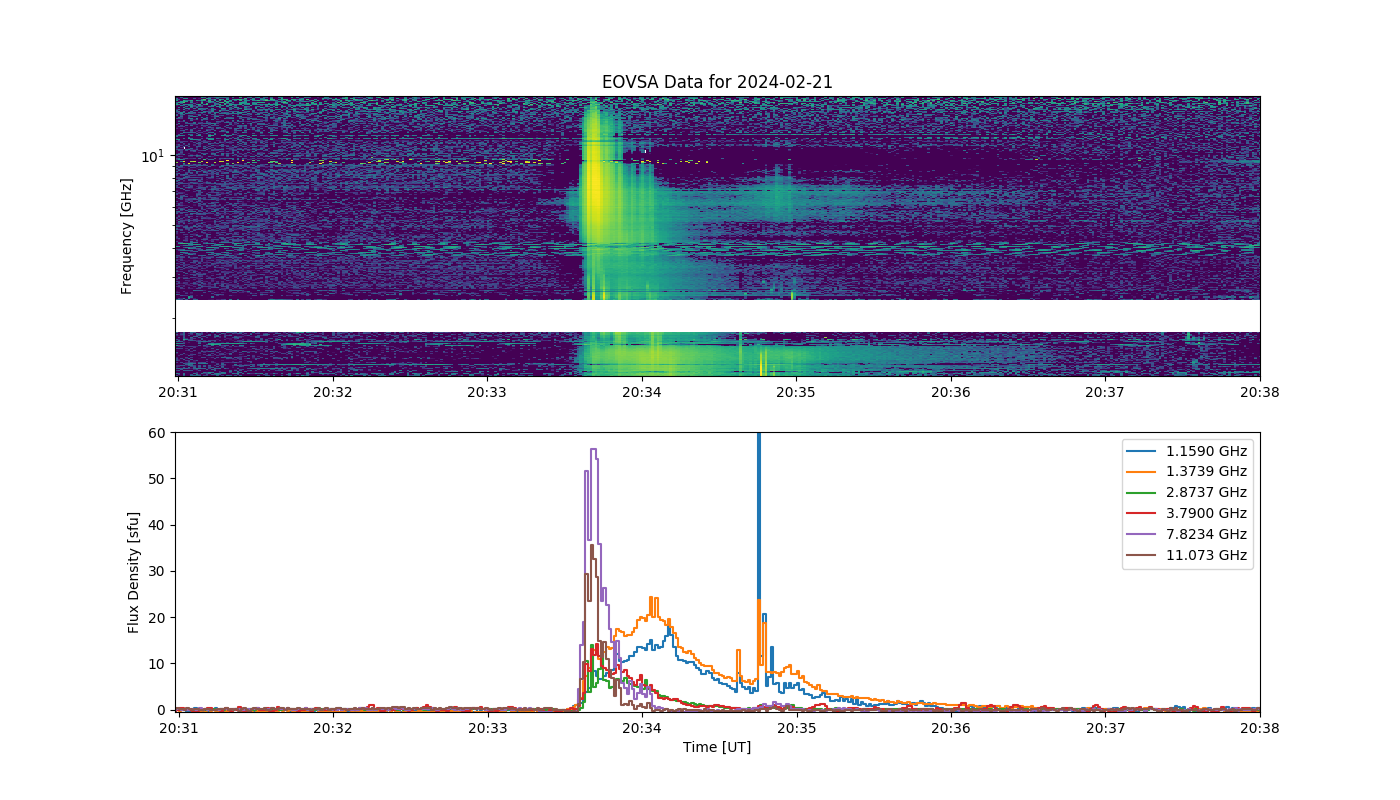Click the 60 tick on flux axis
This screenshot has height=800, width=1400.
pyautogui.click(x=158, y=433)
